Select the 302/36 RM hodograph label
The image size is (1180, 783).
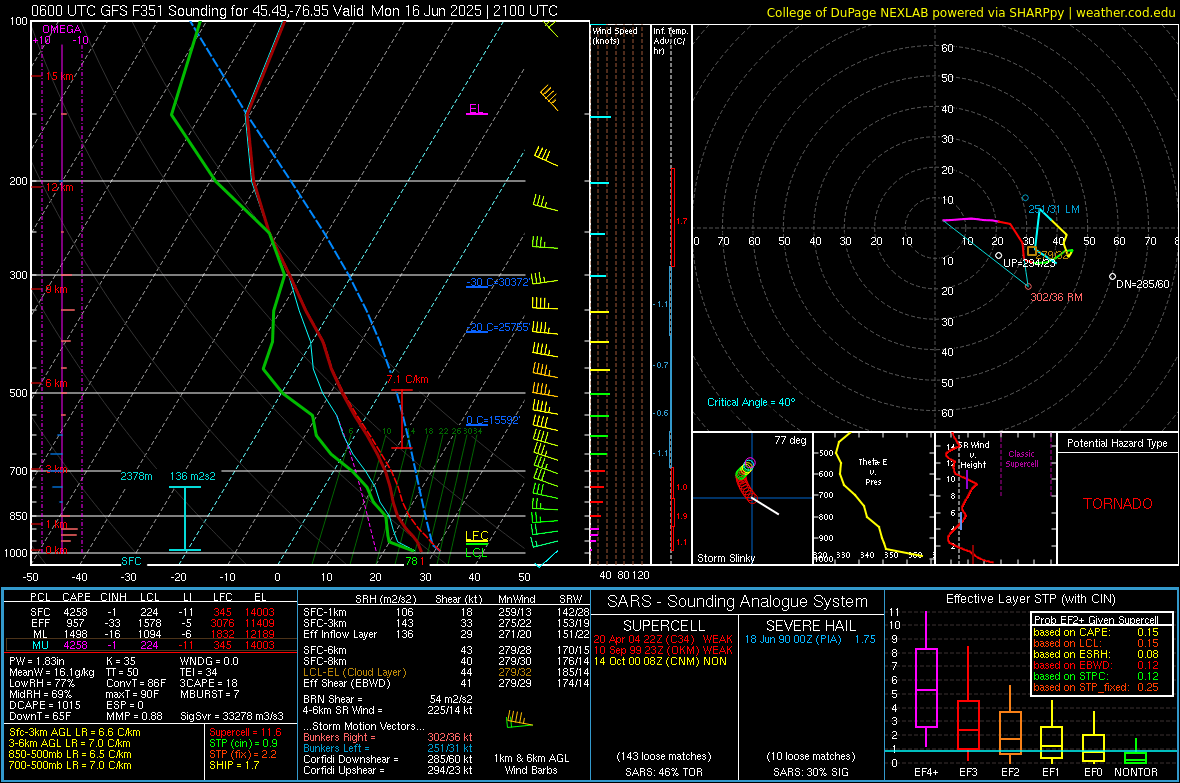1057,297
